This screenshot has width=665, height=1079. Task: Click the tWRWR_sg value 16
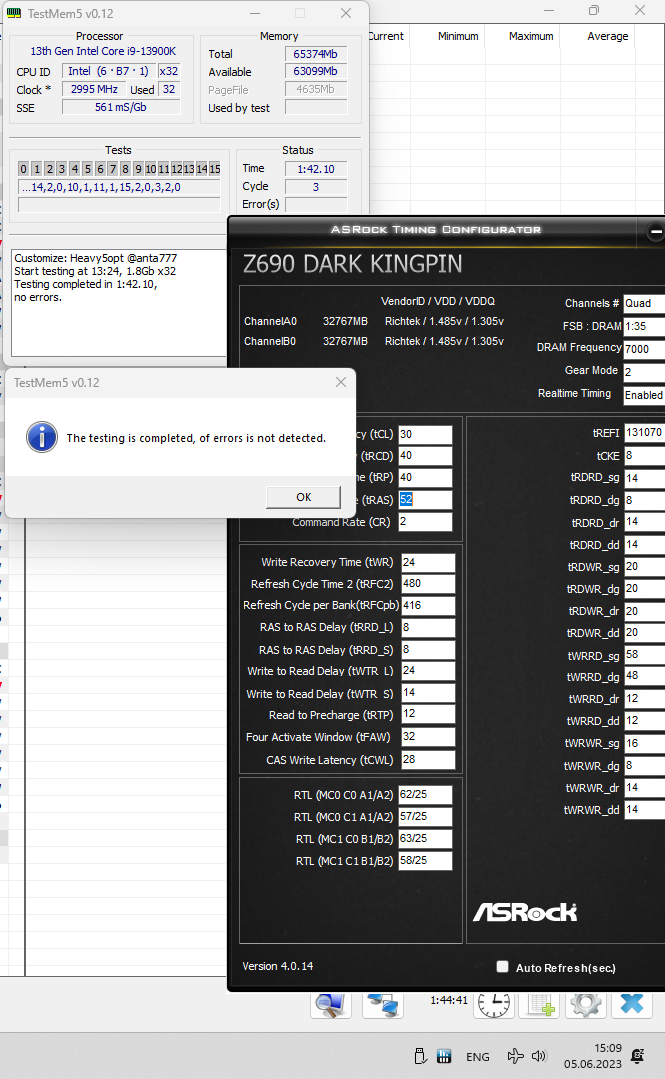click(x=644, y=744)
